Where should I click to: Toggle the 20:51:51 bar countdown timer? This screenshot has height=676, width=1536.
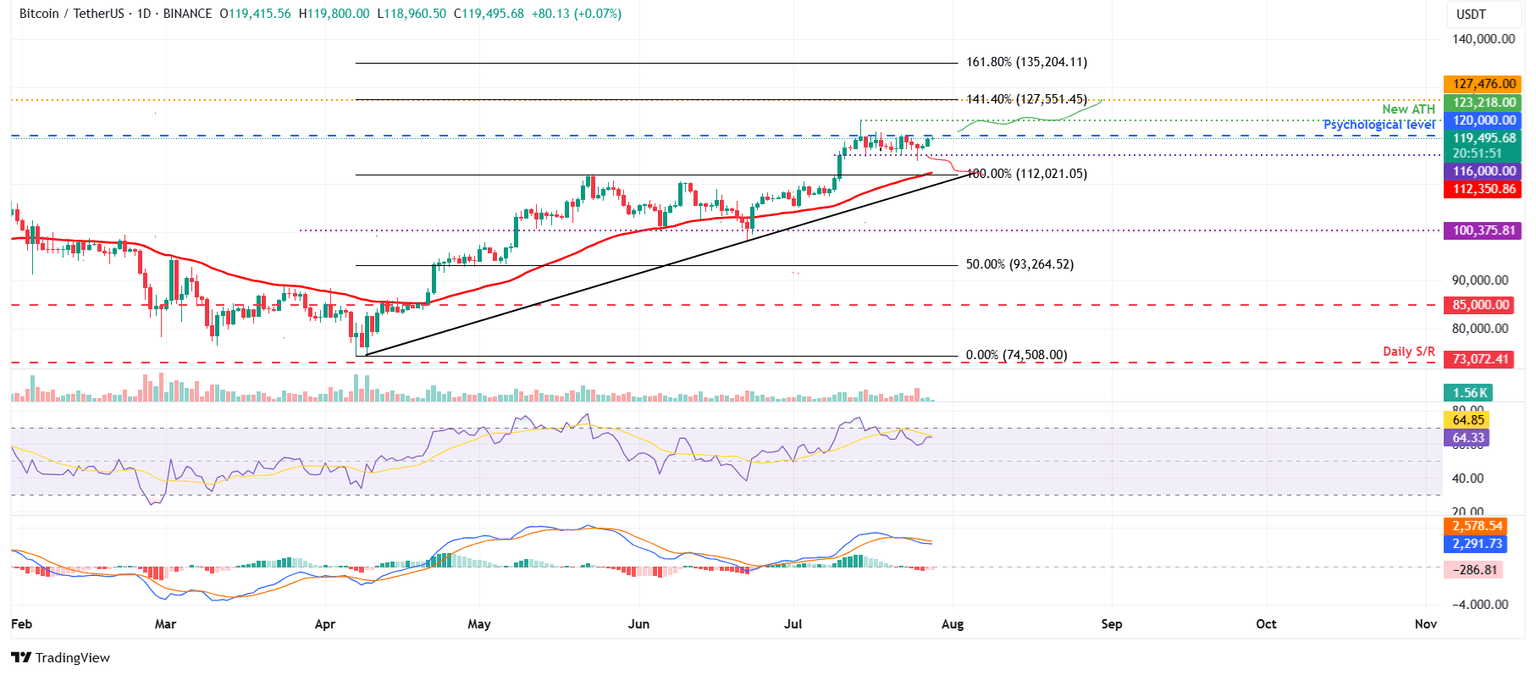tap(1481, 155)
